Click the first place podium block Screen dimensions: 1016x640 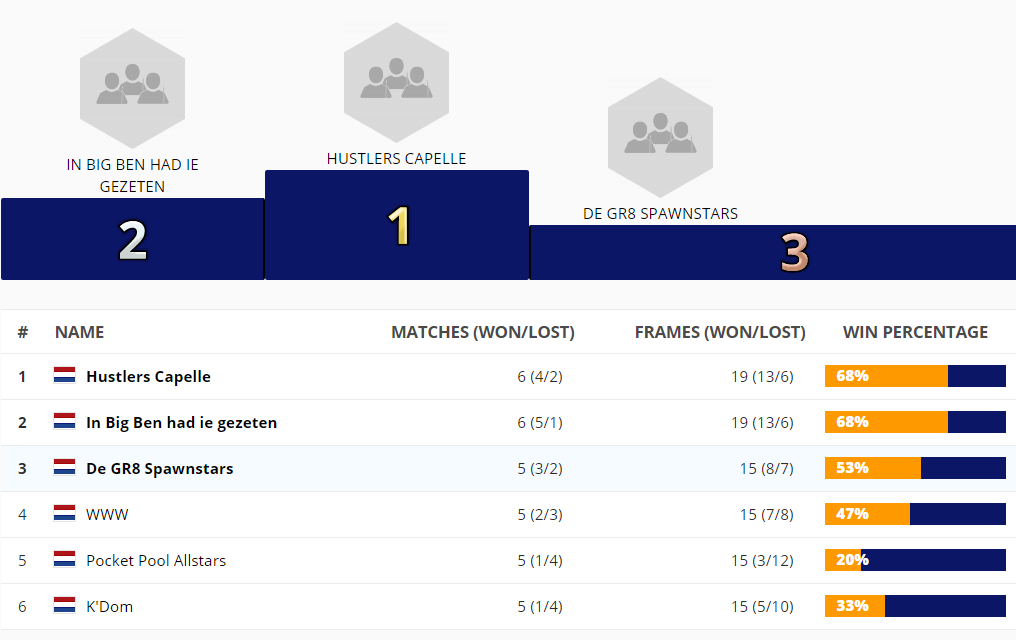397,225
